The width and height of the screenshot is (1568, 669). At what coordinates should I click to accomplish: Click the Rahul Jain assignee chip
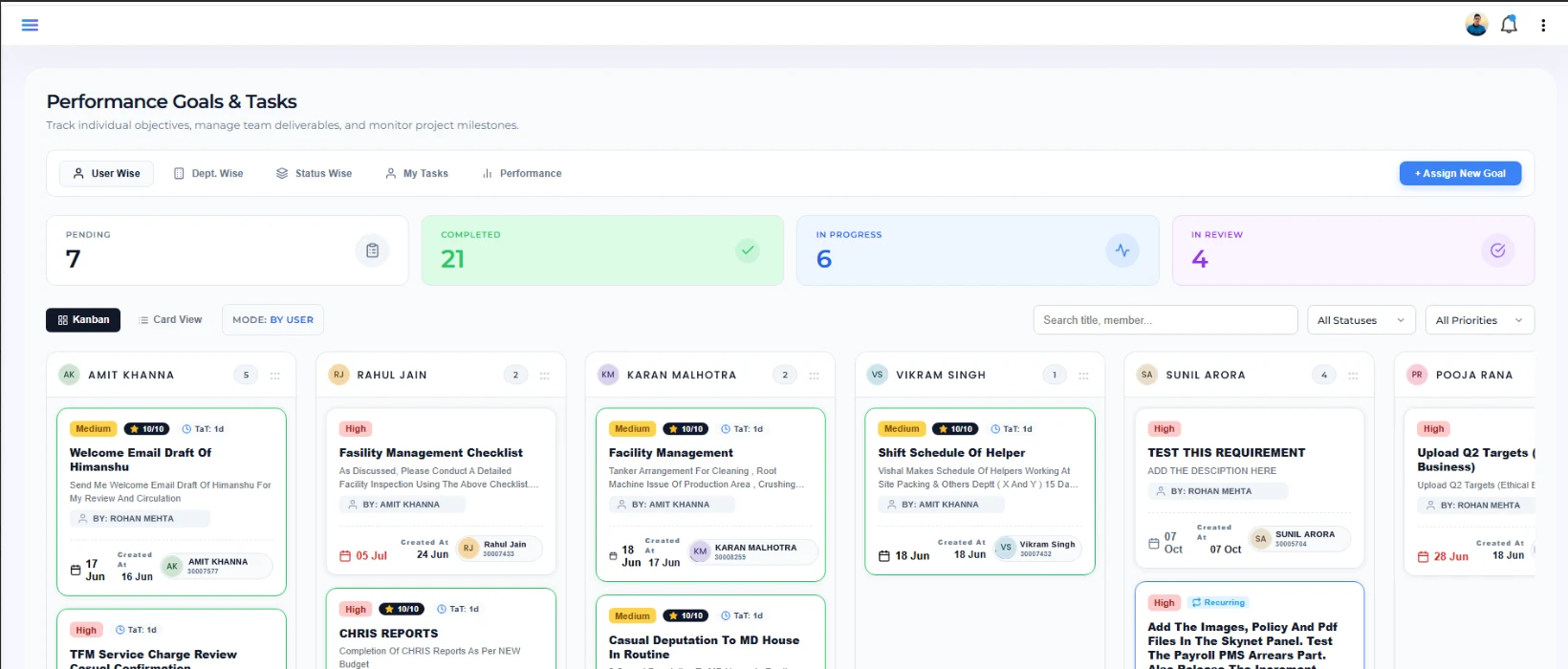click(x=499, y=549)
